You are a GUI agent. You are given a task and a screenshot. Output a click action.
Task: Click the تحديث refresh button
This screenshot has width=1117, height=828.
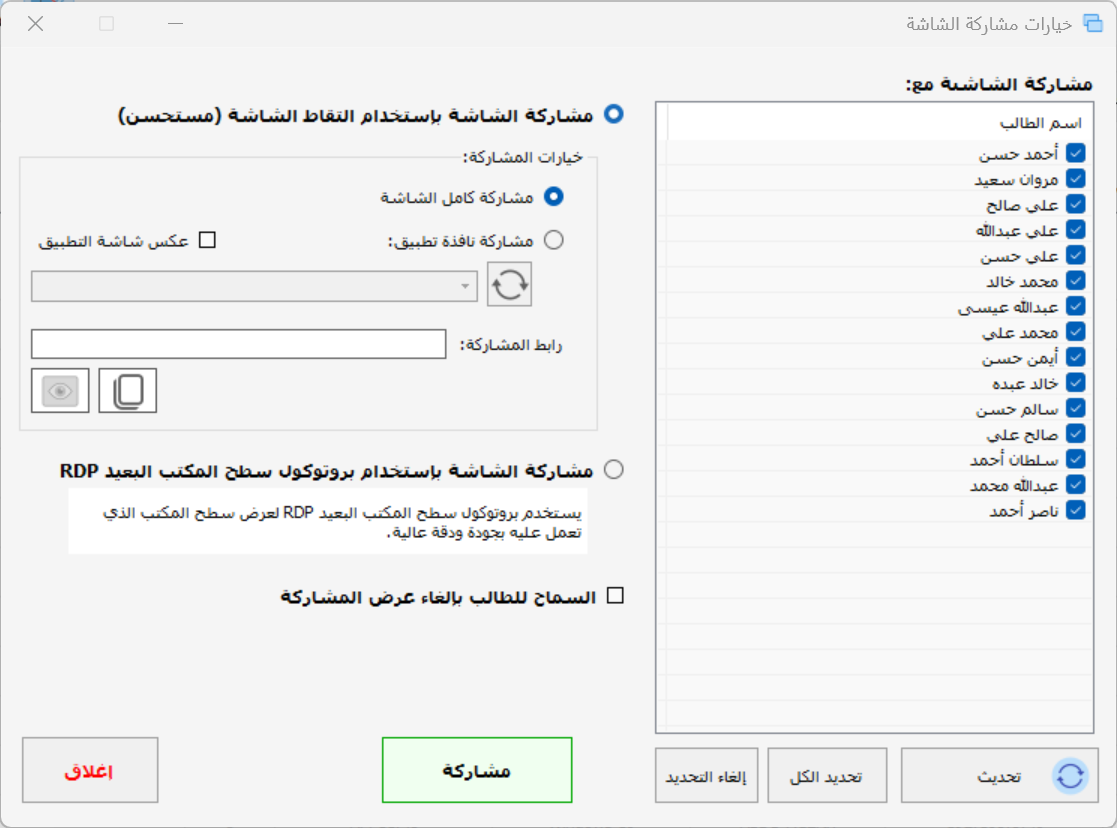[x=999, y=775]
